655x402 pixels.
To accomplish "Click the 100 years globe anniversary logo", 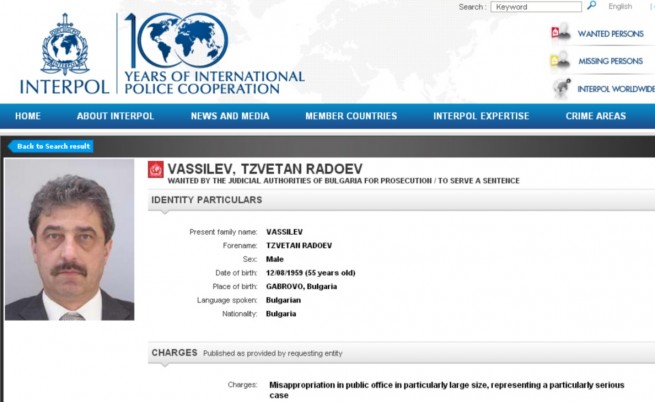I will pyautogui.click(x=177, y=41).
